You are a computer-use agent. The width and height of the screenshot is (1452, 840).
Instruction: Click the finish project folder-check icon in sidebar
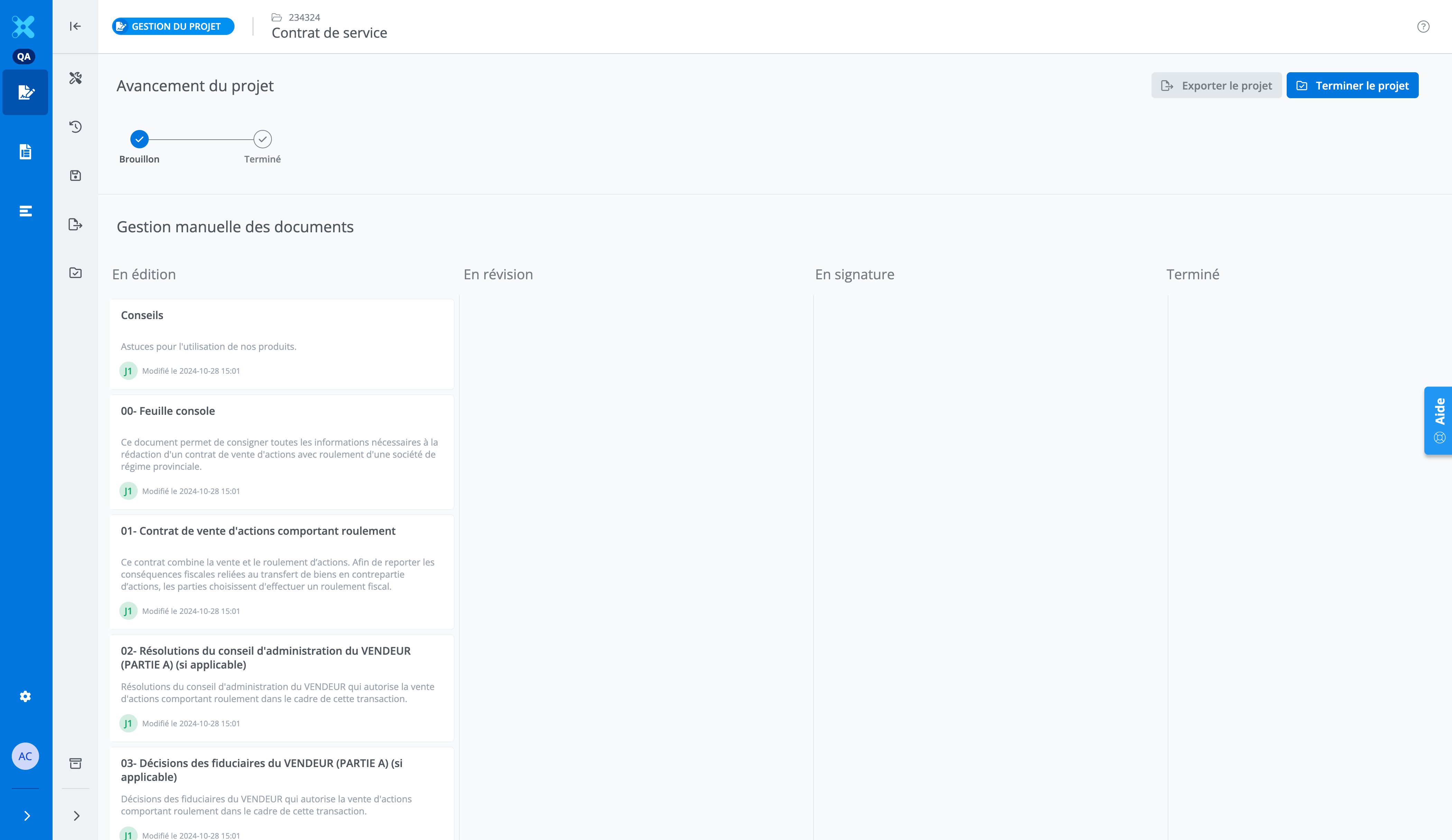coord(75,273)
